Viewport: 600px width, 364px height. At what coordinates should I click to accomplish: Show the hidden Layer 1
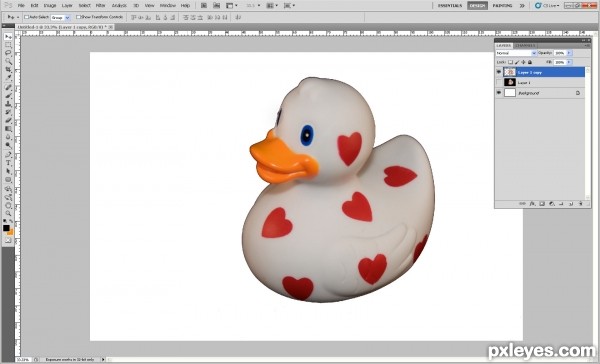click(499, 82)
